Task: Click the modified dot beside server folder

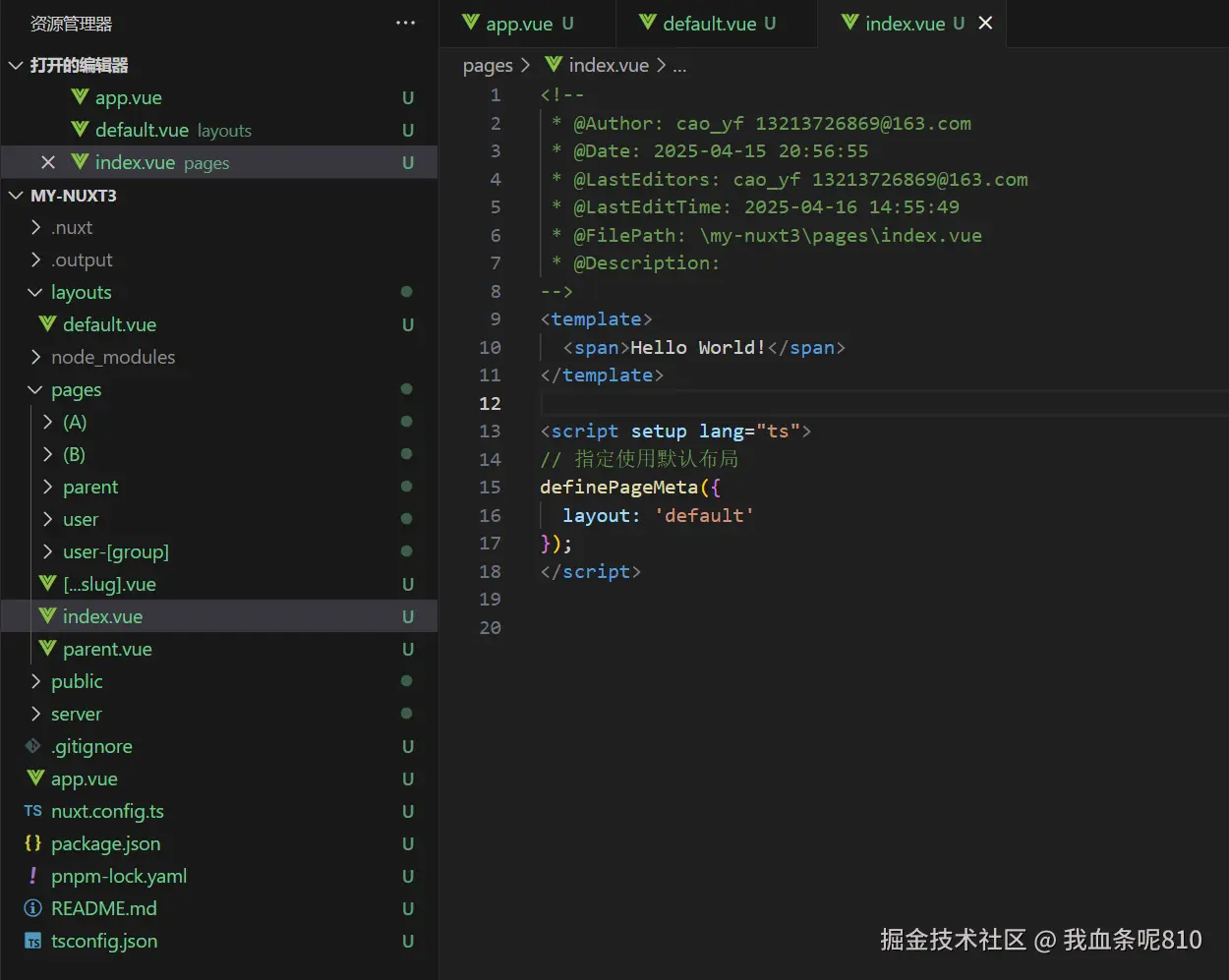Action: click(407, 714)
